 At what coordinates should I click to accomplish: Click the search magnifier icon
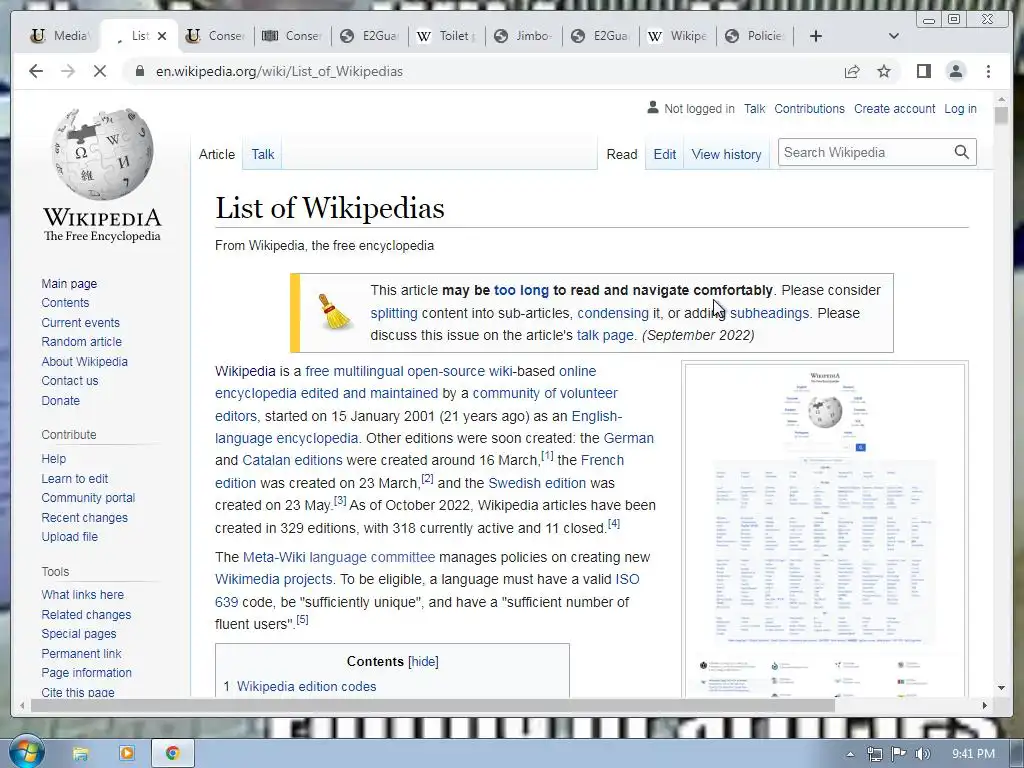[x=961, y=152]
